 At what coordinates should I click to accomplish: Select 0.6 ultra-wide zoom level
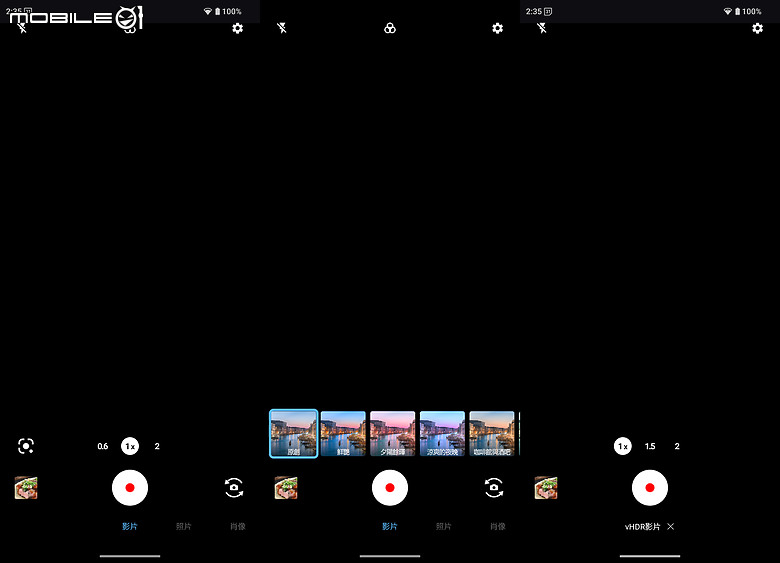102,446
